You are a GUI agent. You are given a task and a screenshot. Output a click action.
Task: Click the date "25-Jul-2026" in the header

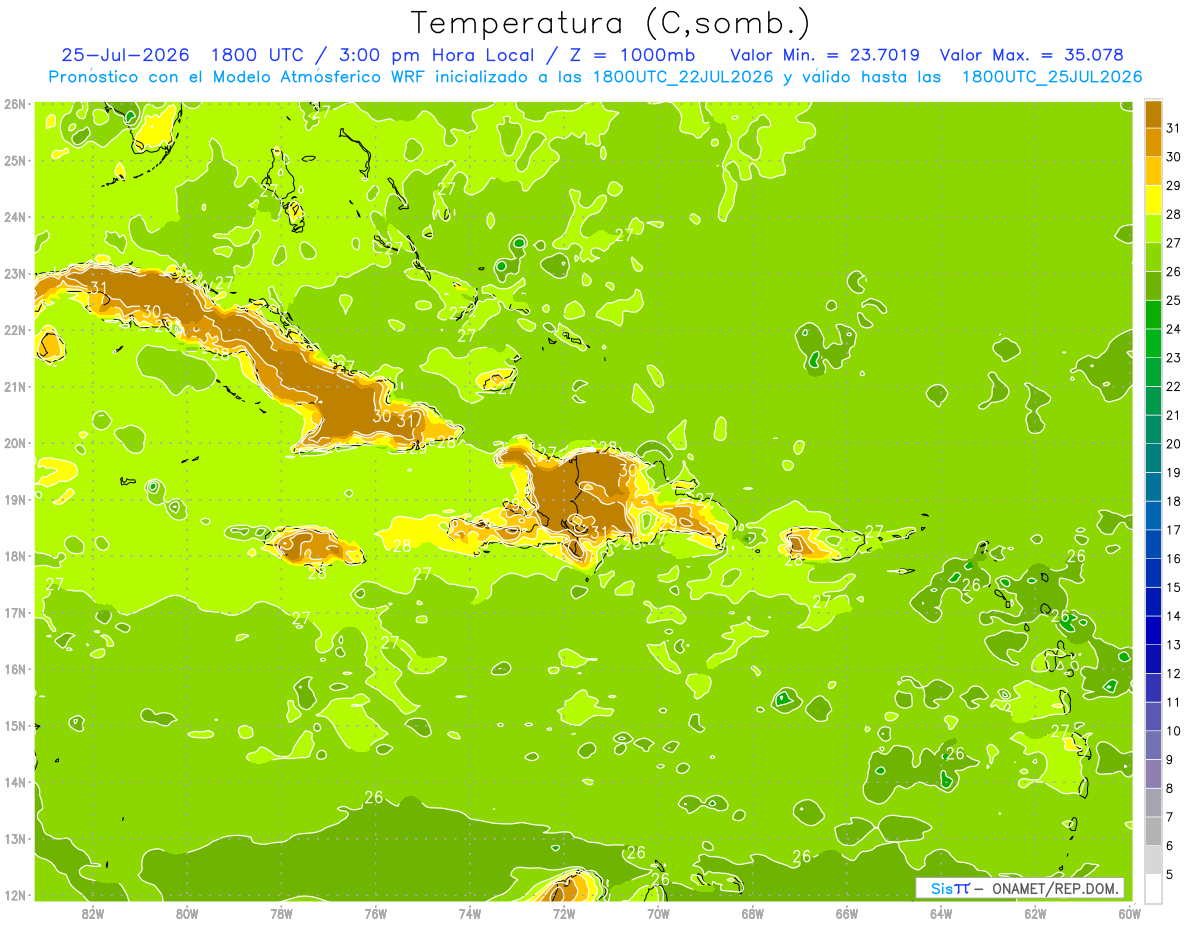125,55
